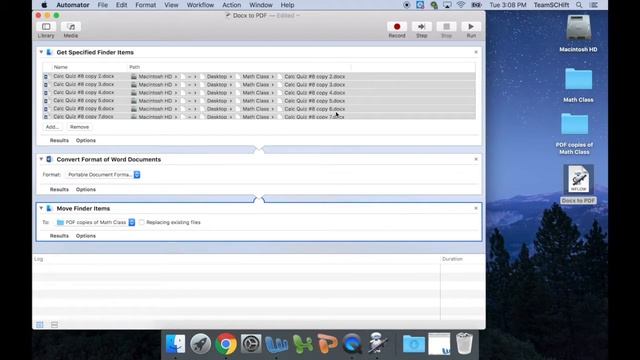Select row Calc Quiz #8 copy 4.docx
Viewport: 640px width, 360px height.
pos(259,93)
